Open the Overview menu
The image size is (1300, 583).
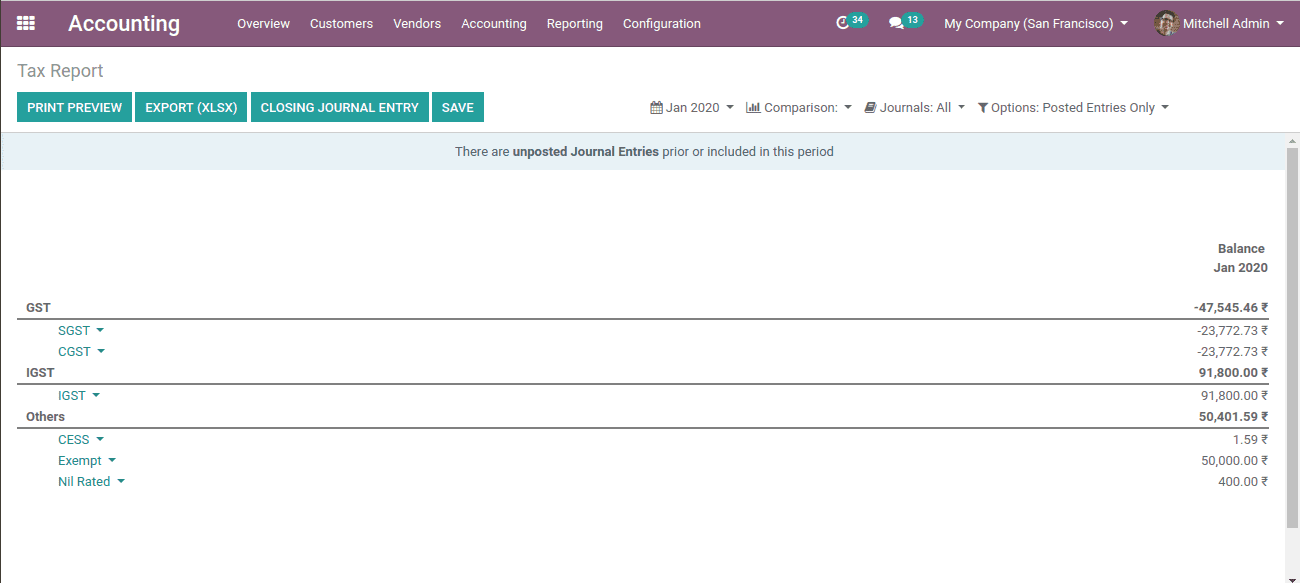[x=263, y=23]
